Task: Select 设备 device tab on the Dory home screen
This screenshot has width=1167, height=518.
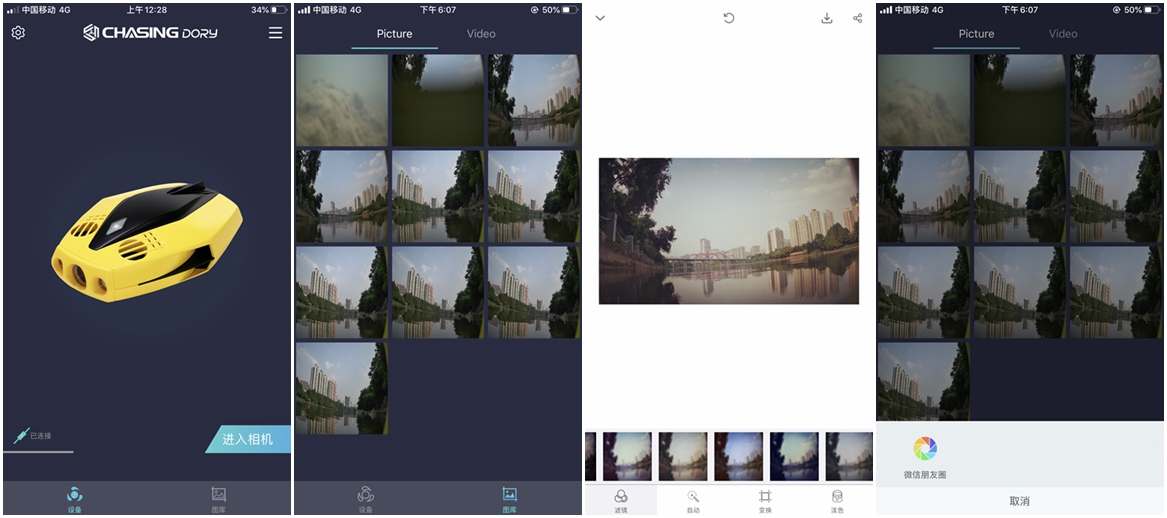Action: 75,497
